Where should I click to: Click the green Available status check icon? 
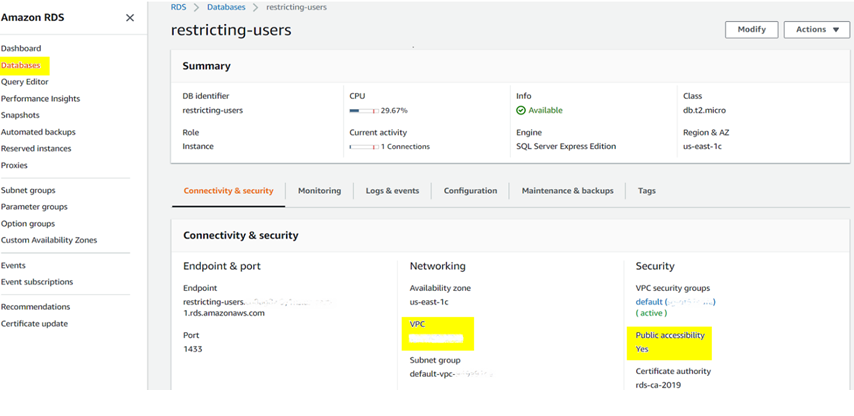point(521,110)
